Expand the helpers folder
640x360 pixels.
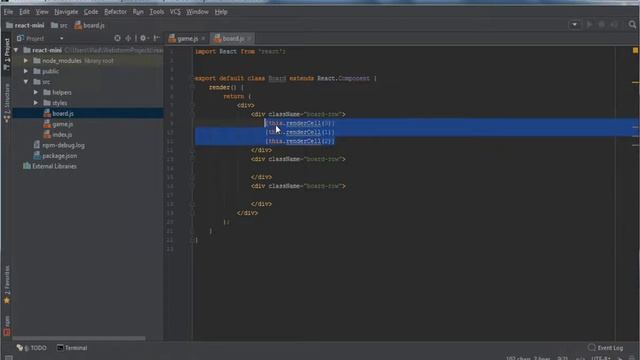click(x=36, y=92)
